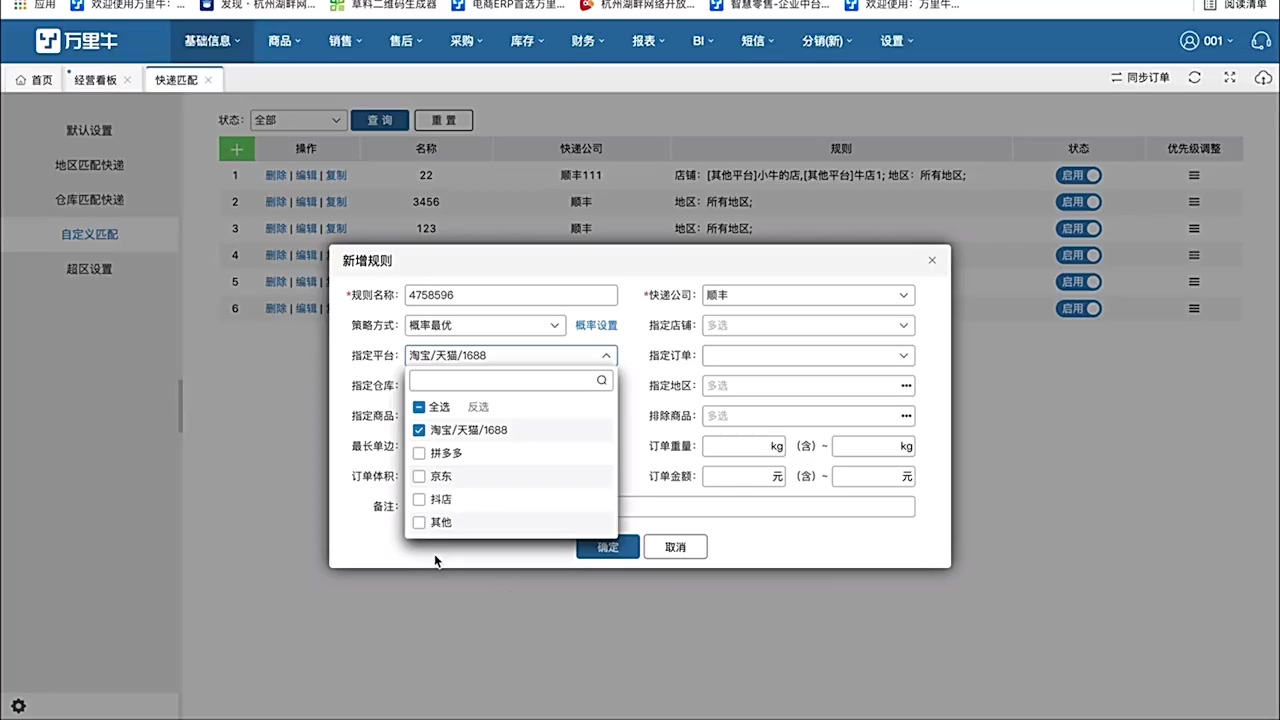Click the 规则名称 input field
The image size is (1280, 720).
pyautogui.click(x=511, y=295)
